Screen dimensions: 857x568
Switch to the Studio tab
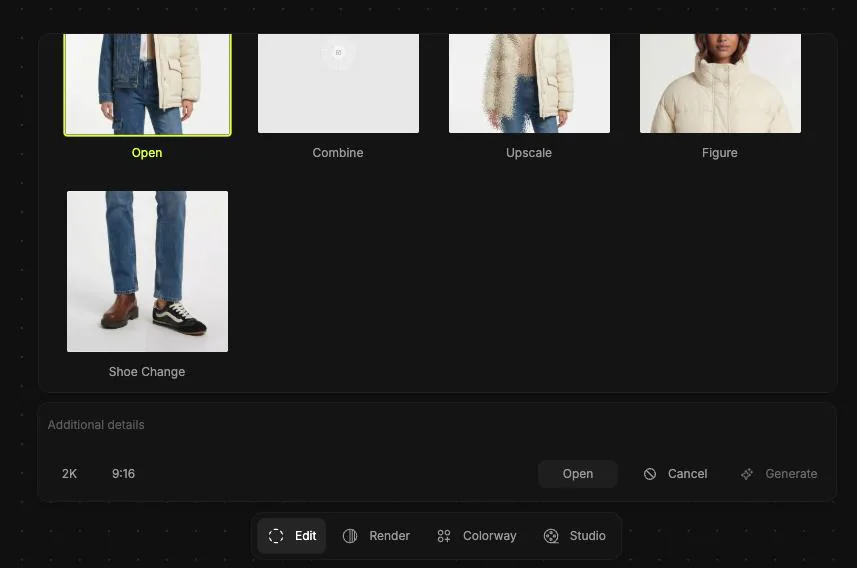click(x=574, y=536)
